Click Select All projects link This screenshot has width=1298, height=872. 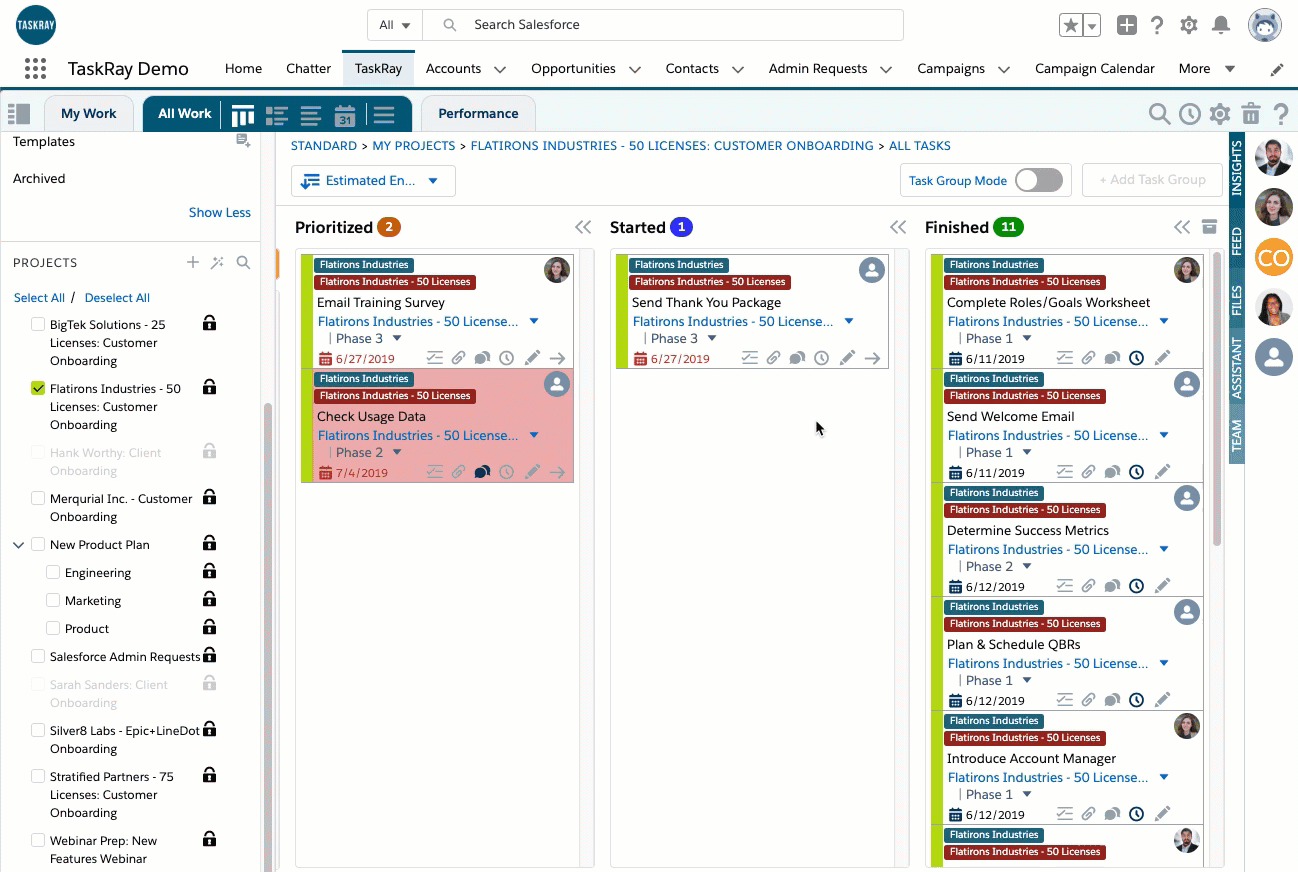click(x=39, y=298)
